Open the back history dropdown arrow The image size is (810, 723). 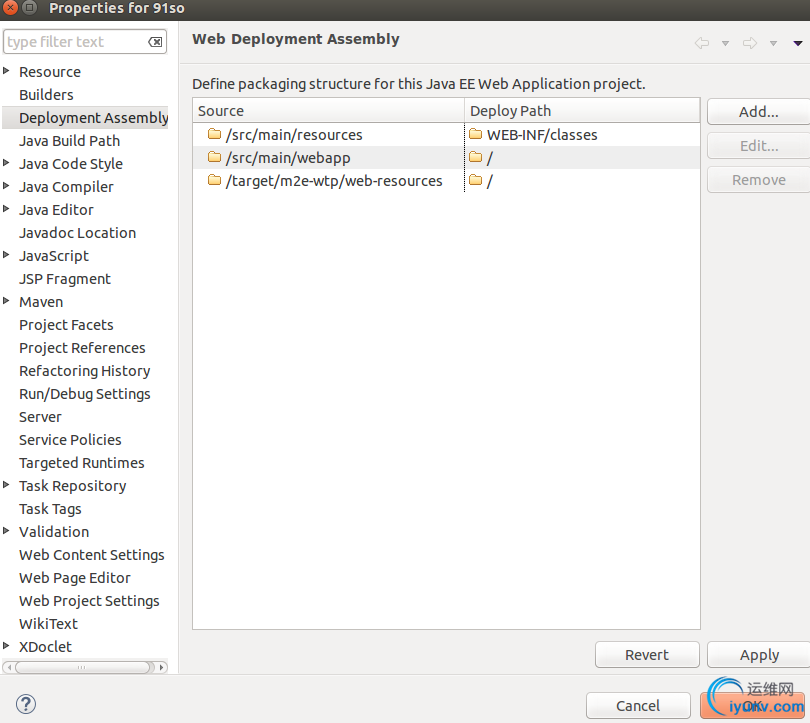[725, 43]
